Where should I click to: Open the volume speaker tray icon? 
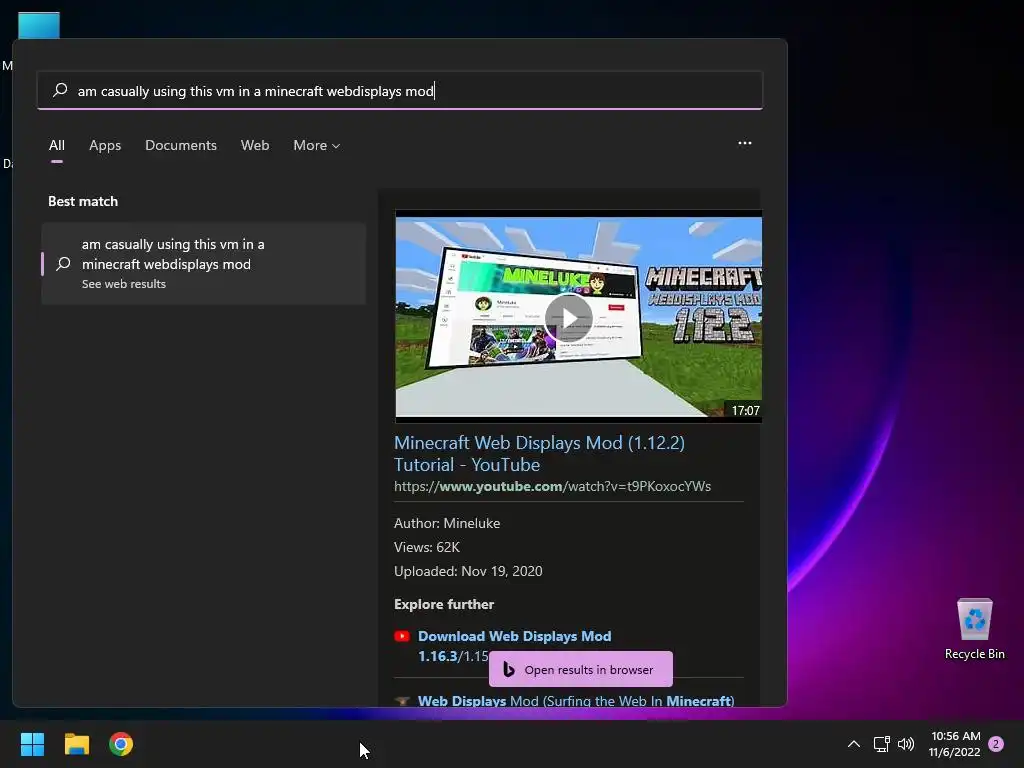[x=906, y=744]
